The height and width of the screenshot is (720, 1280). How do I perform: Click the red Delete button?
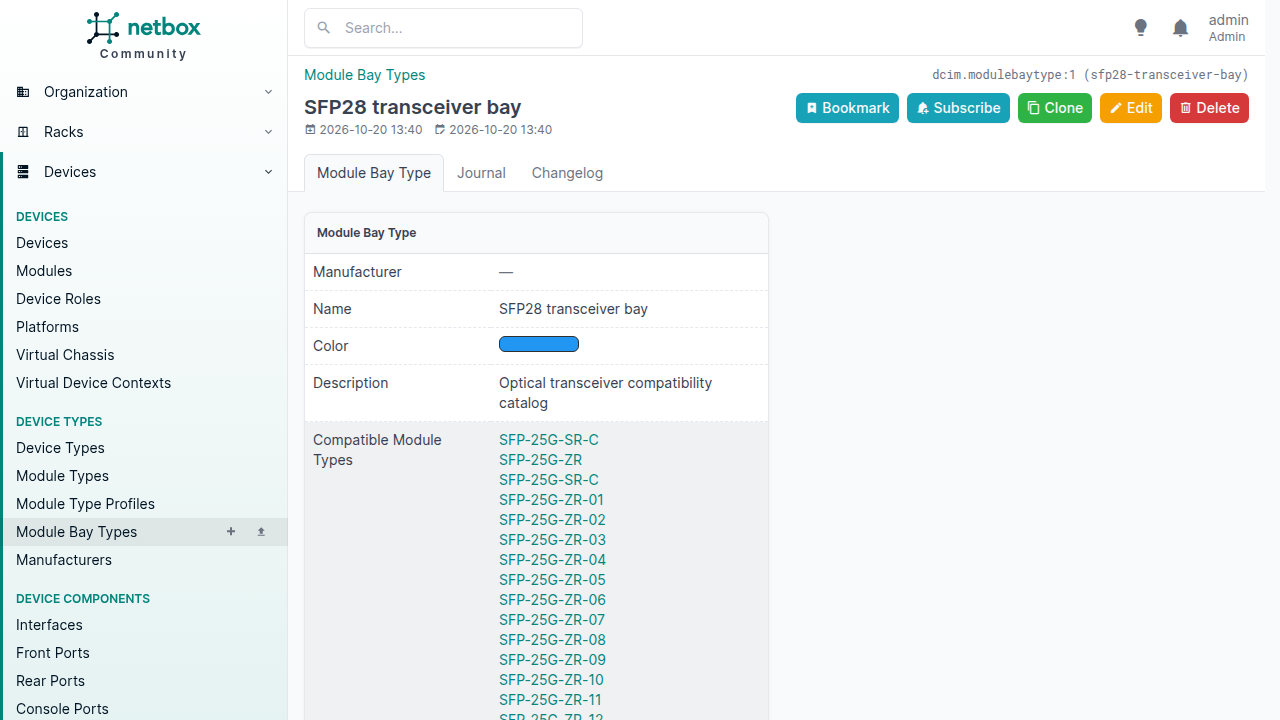click(x=1209, y=108)
